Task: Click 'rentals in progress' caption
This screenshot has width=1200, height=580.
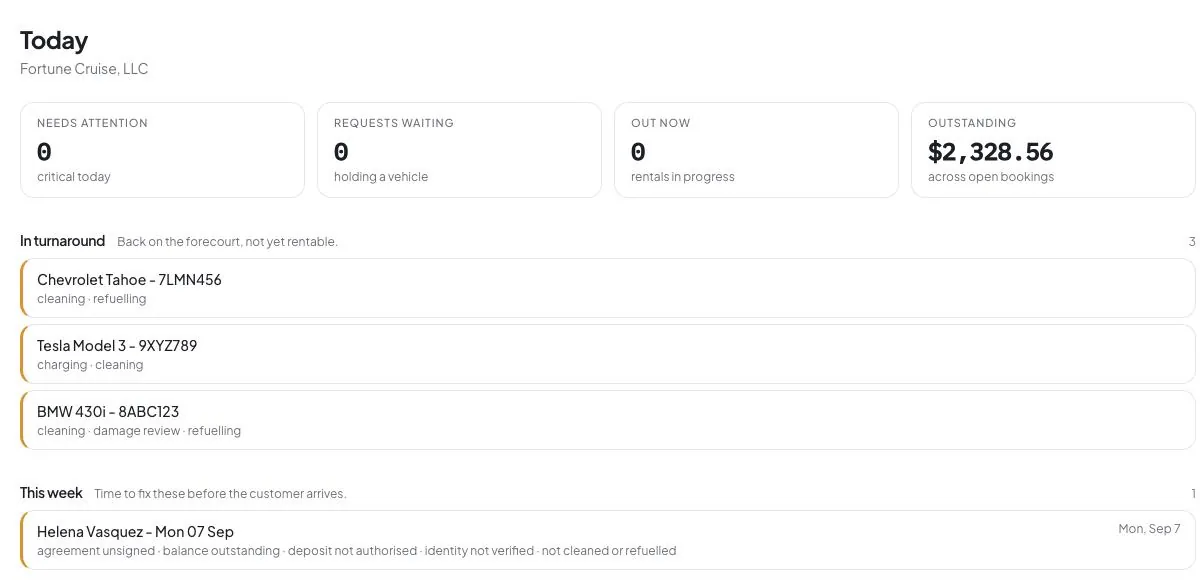Action: 683,177
